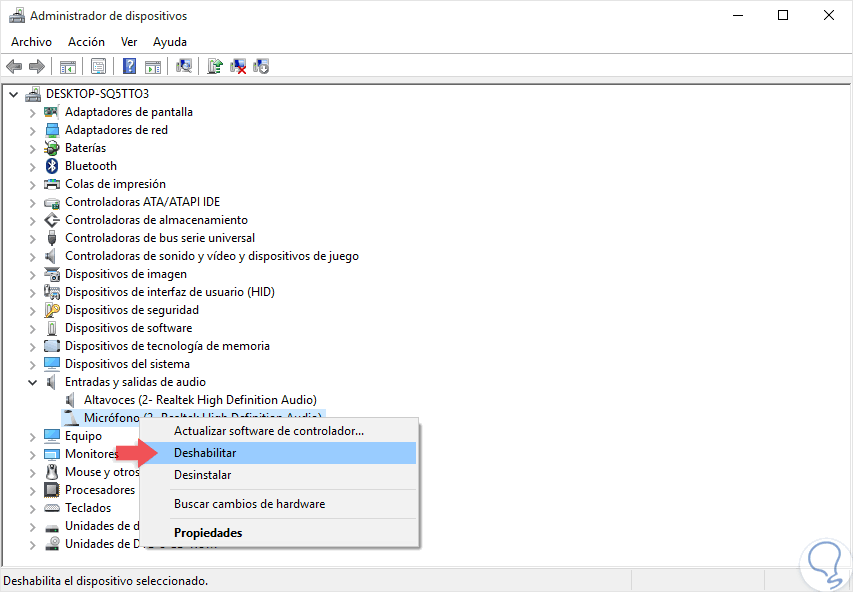Click the Properties sheet toolbar icon
Image resolution: width=853 pixels, height=592 pixels.
(98, 67)
